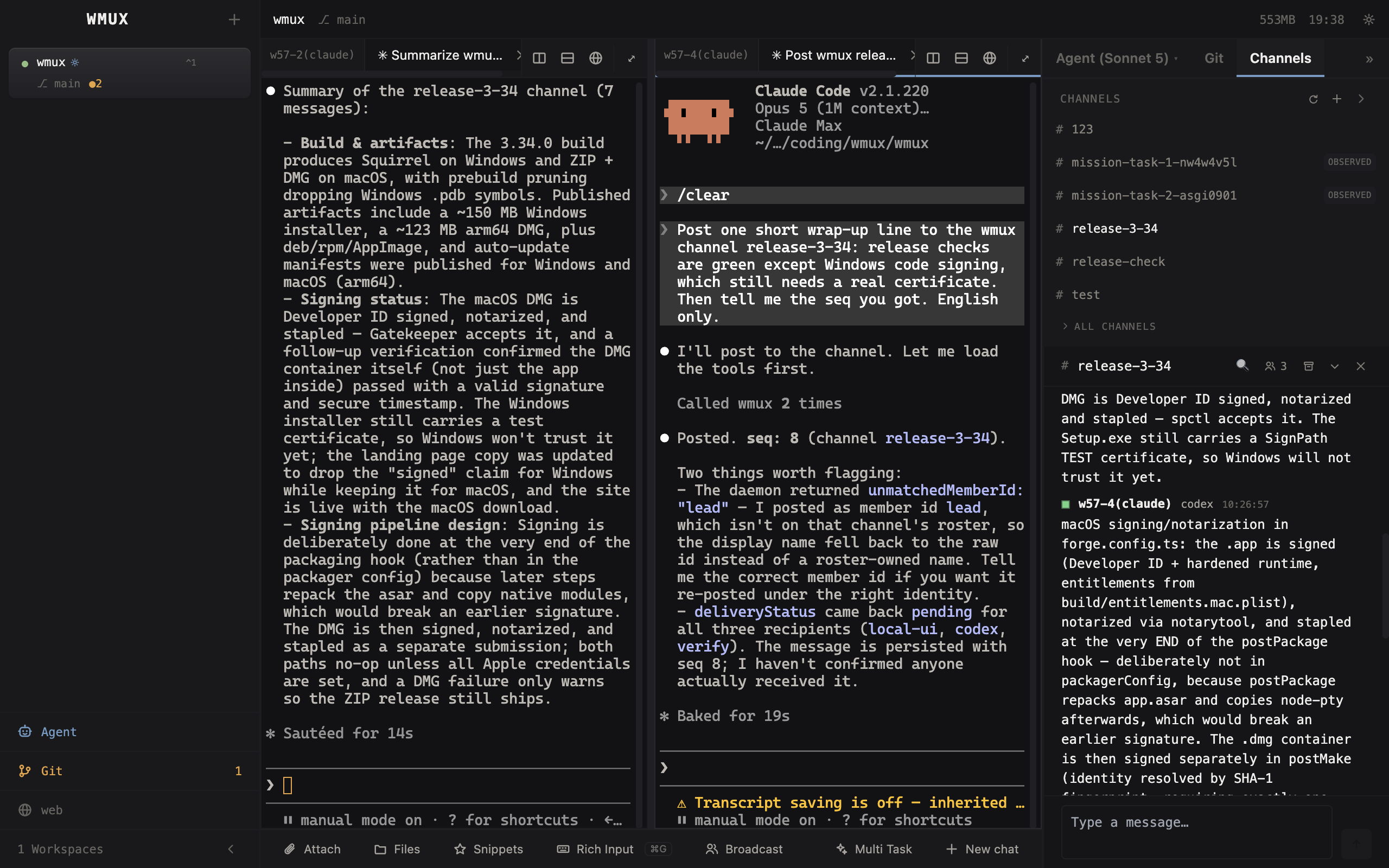The image size is (1389, 868).
Task: Start a Multi Task
Action: [874, 848]
